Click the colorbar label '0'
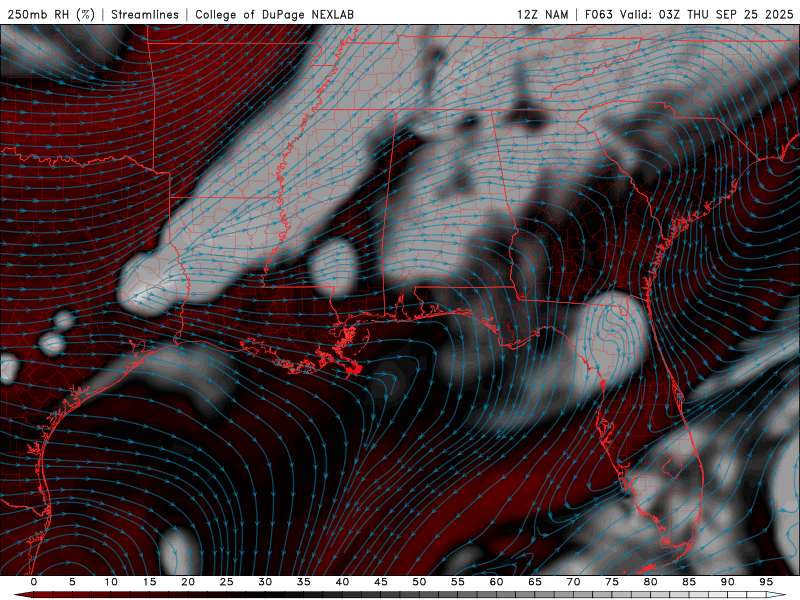 click(x=34, y=582)
